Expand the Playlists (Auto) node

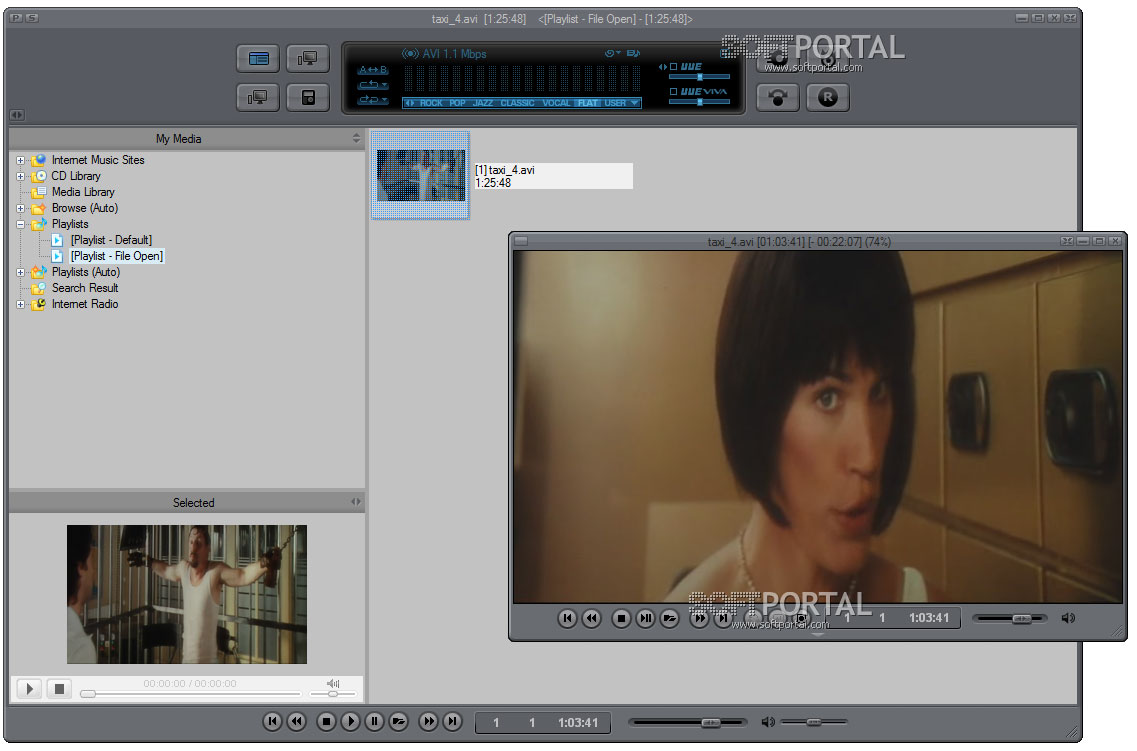tap(20, 273)
